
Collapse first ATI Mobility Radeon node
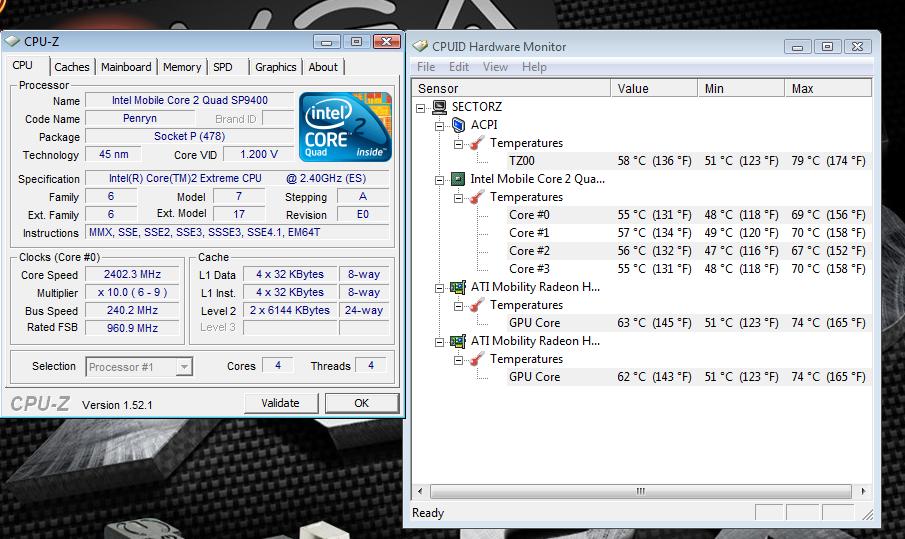(x=440, y=287)
